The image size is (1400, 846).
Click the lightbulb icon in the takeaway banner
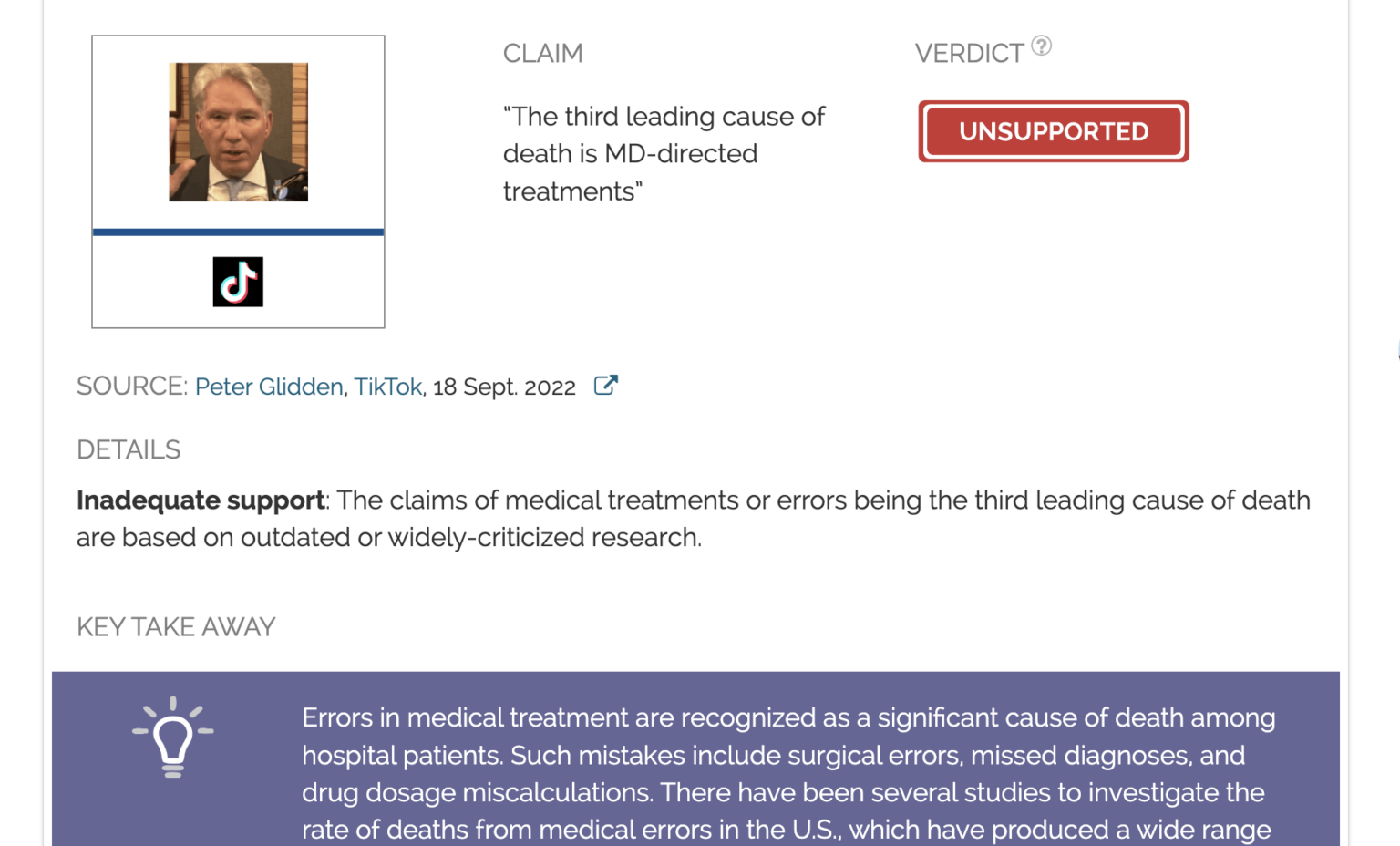point(172,735)
